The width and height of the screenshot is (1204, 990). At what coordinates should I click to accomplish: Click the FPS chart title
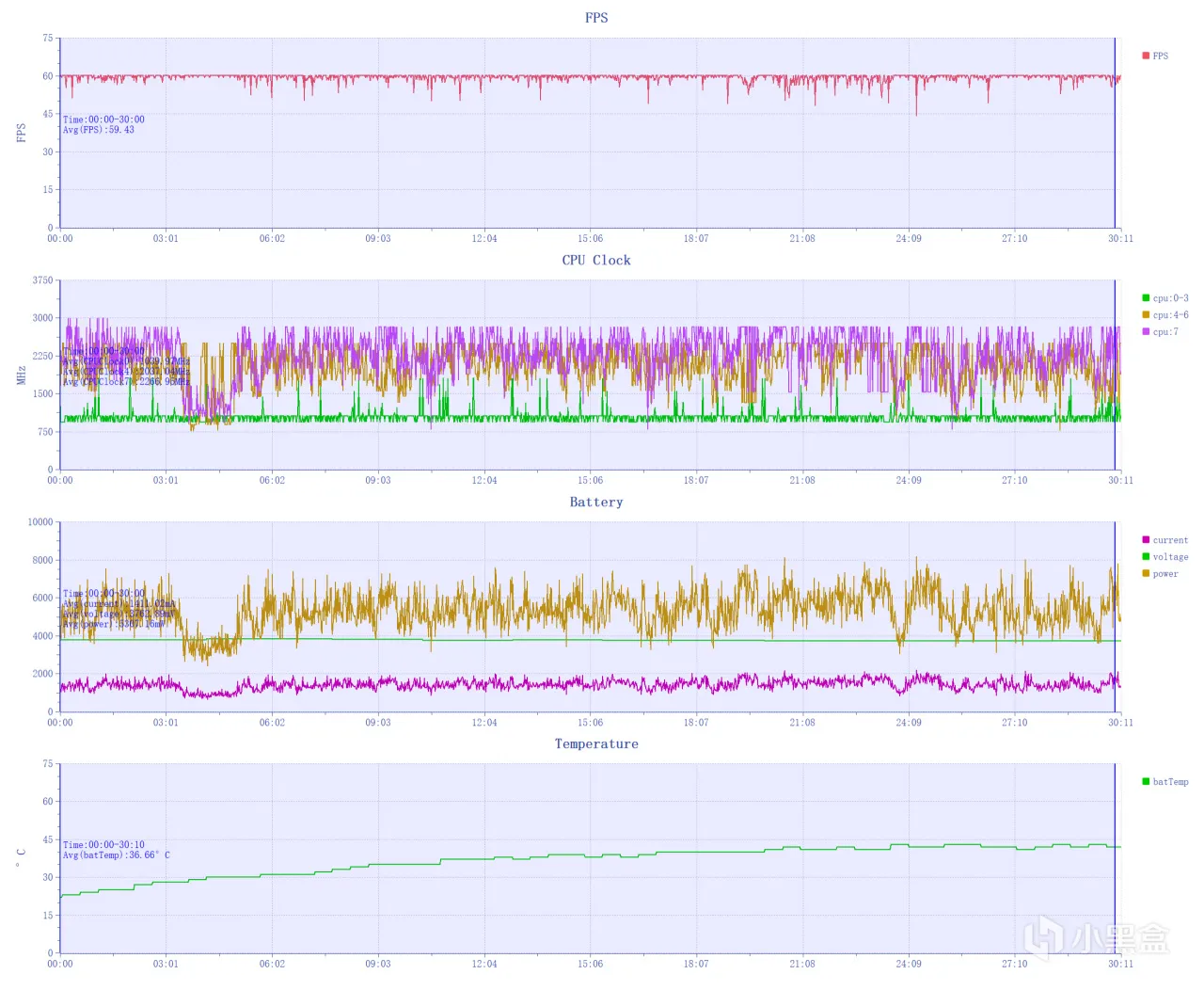[x=596, y=18]
